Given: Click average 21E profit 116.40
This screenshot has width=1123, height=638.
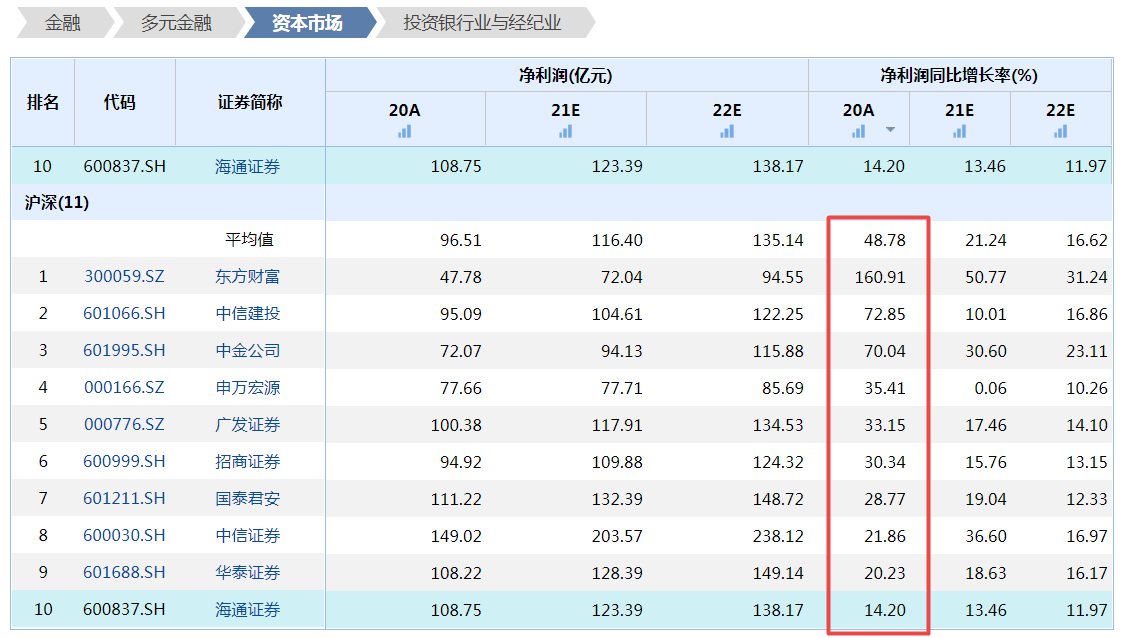Looking at the screenshot, I should [617, 240].
